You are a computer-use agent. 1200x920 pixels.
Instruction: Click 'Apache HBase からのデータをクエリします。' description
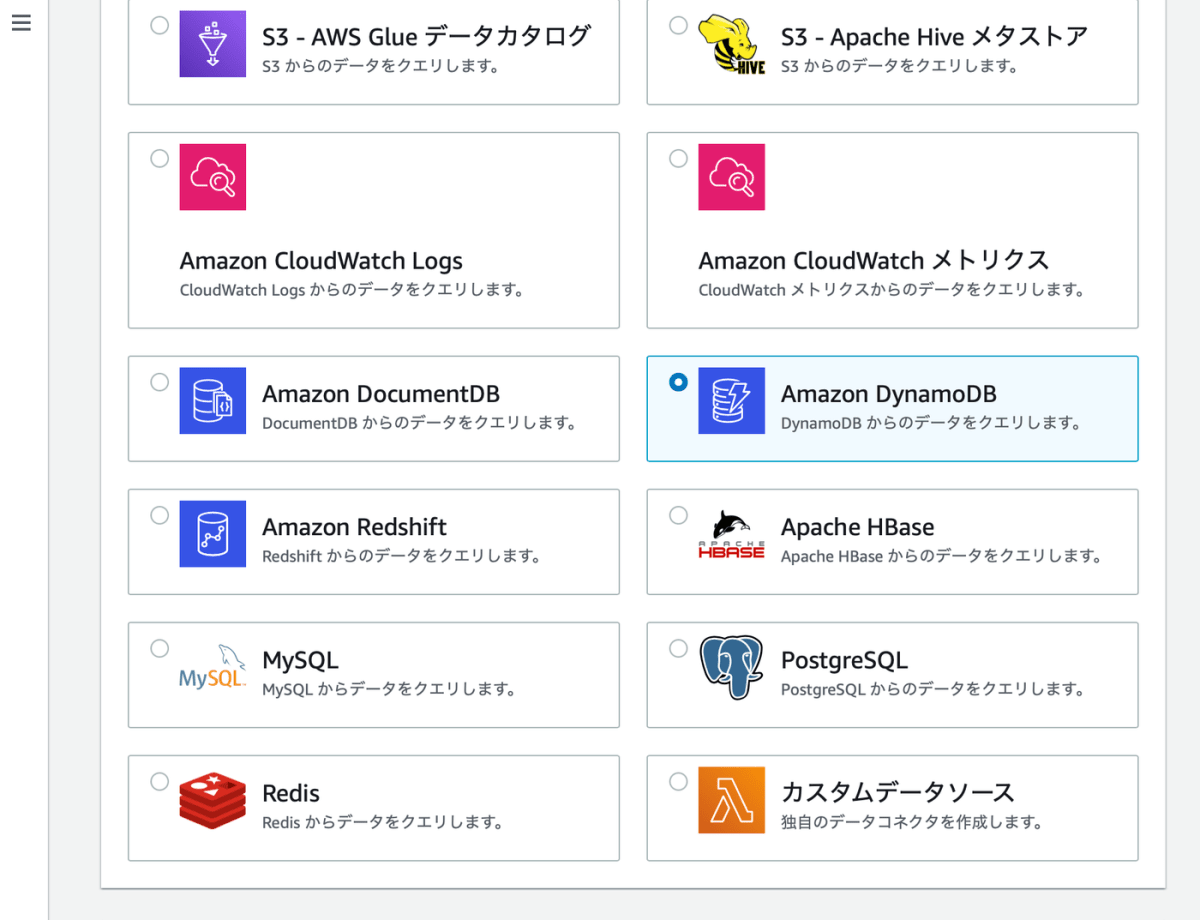point(941,556)
